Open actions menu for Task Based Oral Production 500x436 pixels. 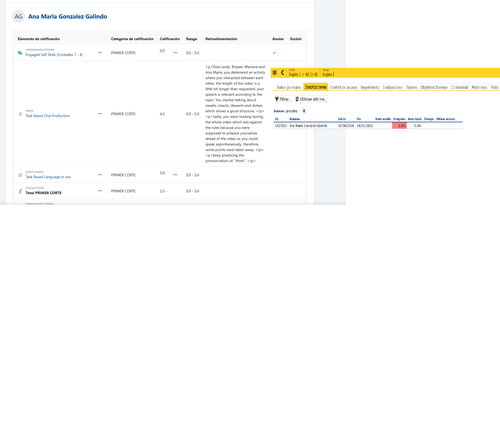tap(100, 114)
